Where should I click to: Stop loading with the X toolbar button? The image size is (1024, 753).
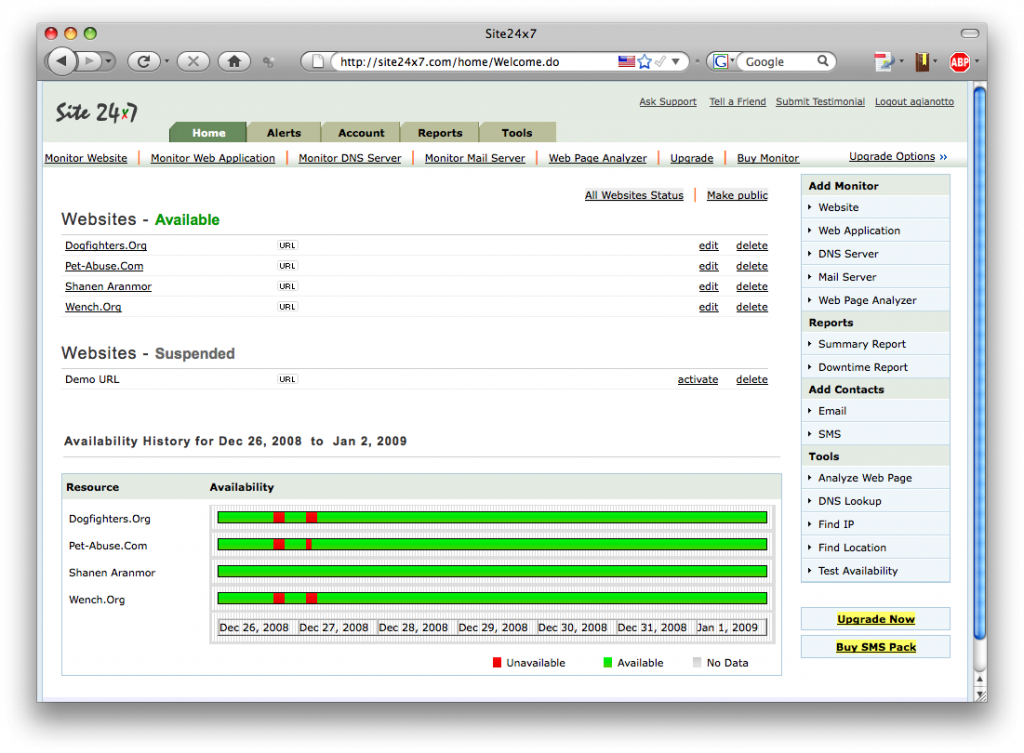[193, 61]
